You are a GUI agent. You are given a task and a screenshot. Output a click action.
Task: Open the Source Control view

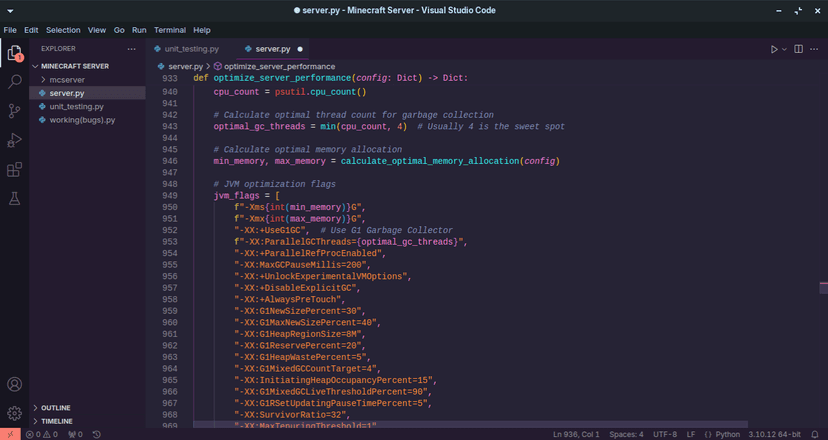[15, 111]
